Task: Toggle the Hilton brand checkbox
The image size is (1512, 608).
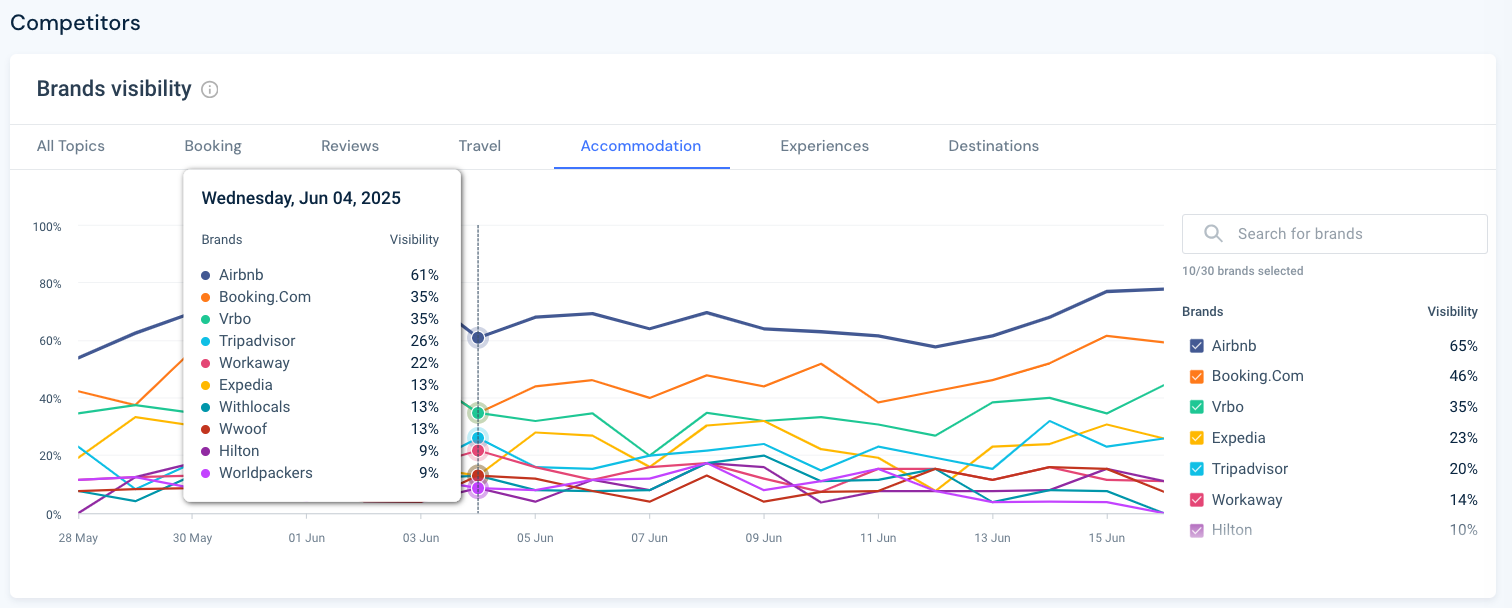Action: (1197, 530)
